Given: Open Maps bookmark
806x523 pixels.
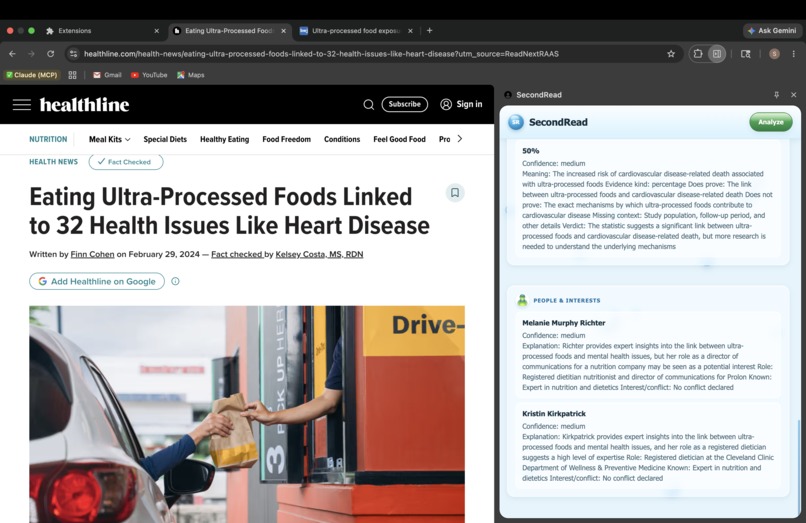Looking at the screenshot, I should (x=191, y=75).
